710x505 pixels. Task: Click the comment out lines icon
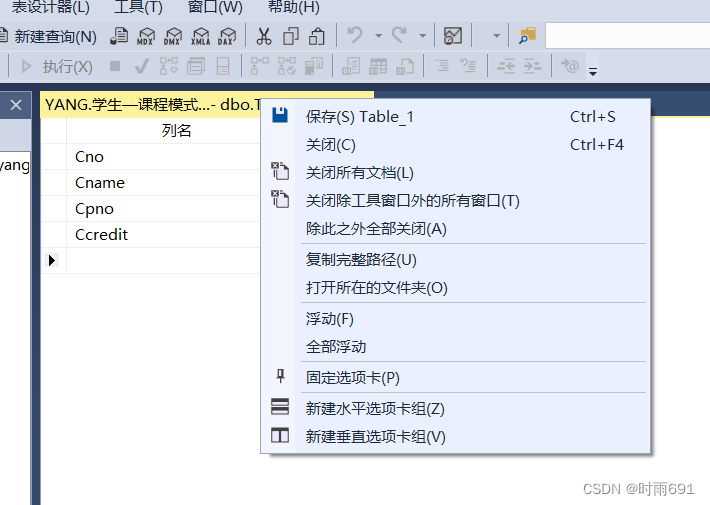[x=442, y=67]
